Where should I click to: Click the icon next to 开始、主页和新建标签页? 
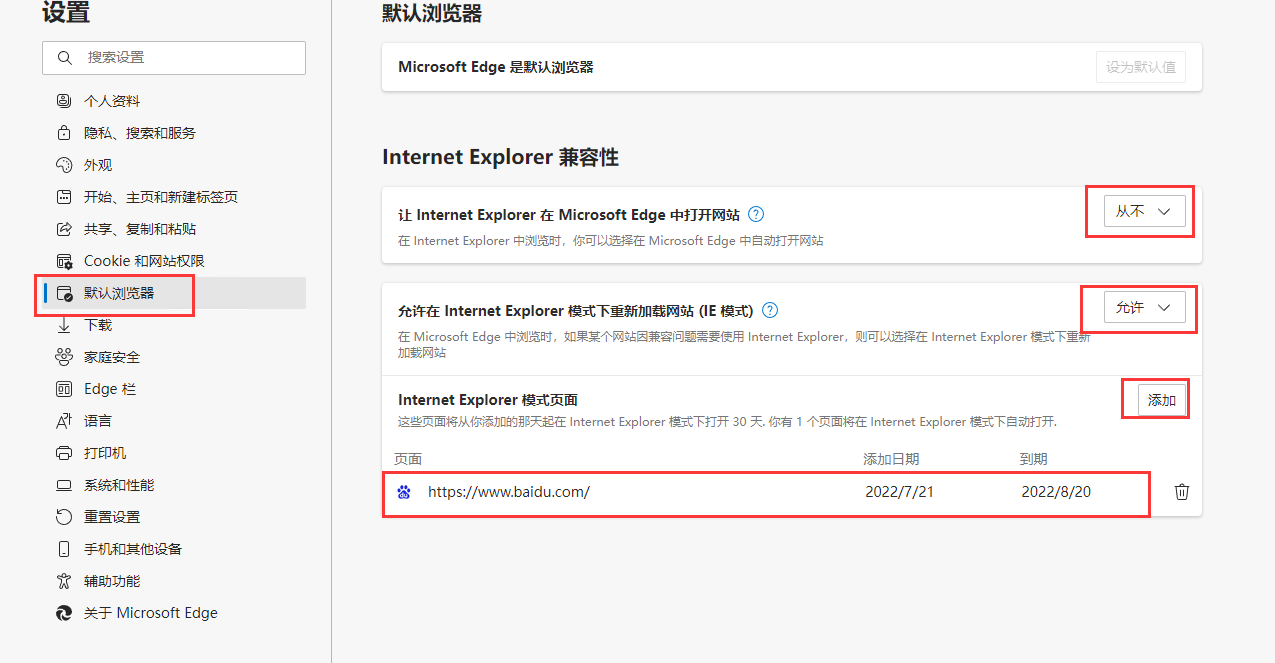pyautogui.click(x=64, y=197)
